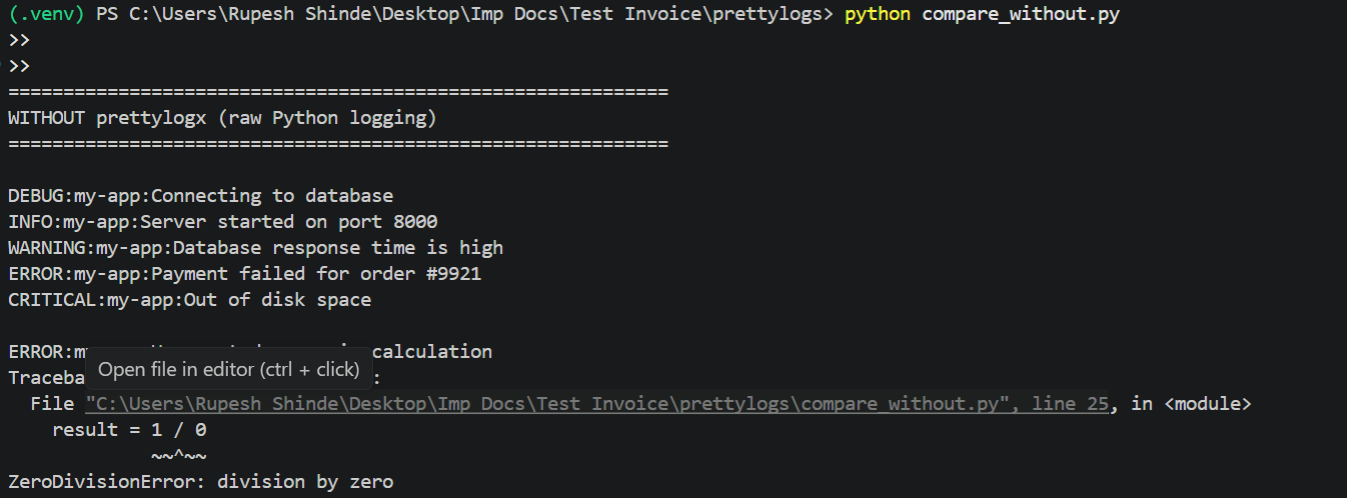Click the 'WITHOUT prettylogx' header text
Screen dimensions: 1347x498
click(223, 118)
